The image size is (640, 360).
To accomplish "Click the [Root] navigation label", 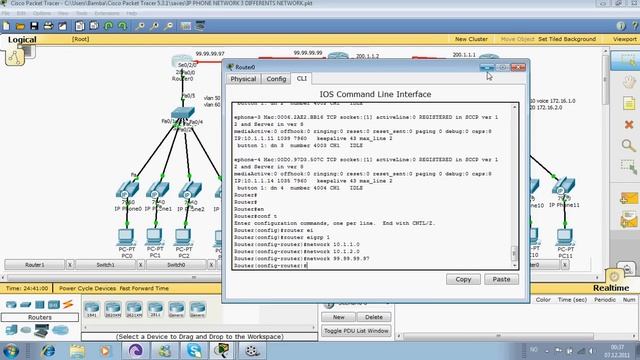I will (80, 39).
